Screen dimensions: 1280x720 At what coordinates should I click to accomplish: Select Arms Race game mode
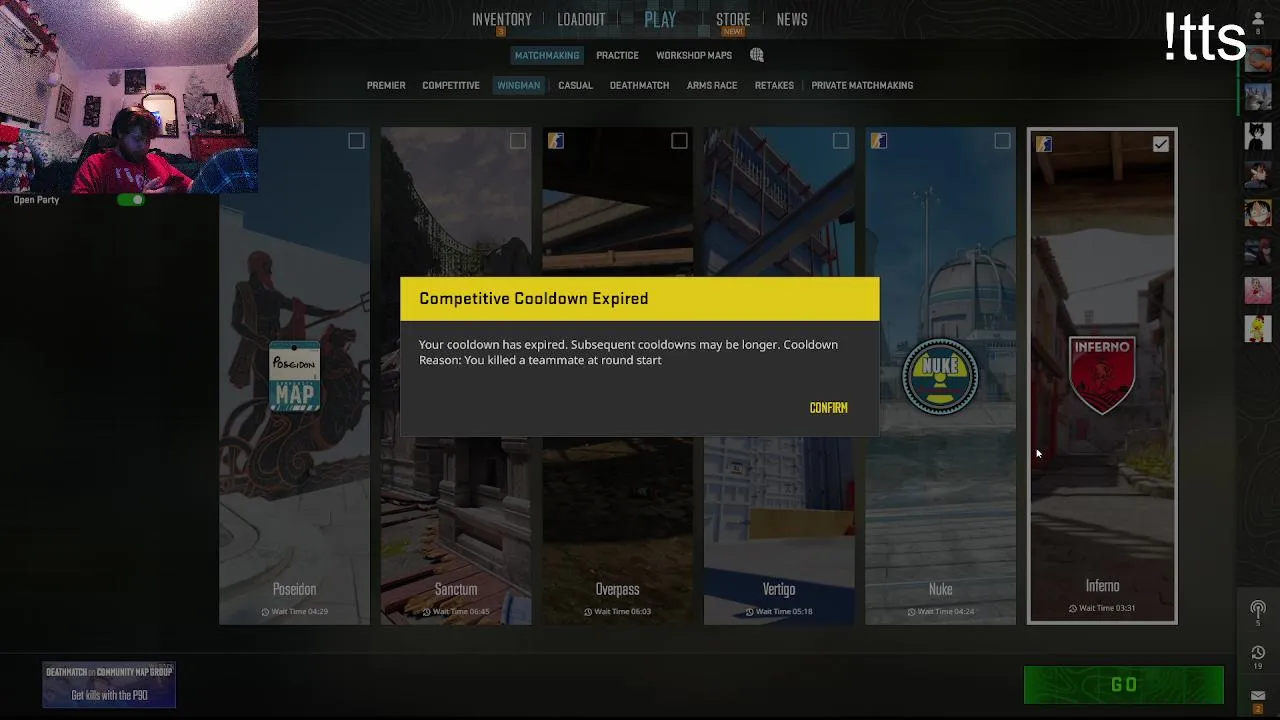click(x=712, y=85)
